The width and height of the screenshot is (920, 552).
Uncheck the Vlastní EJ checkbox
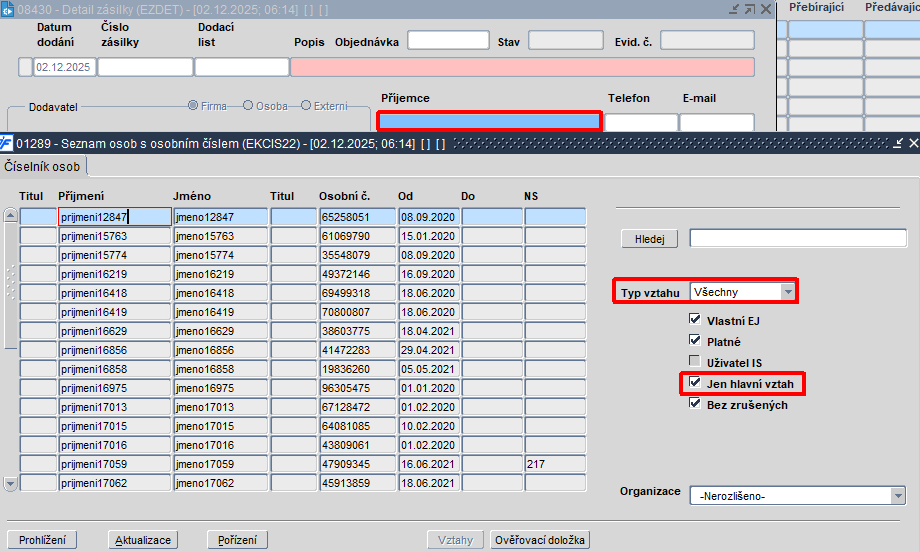(x=695, y=319)
